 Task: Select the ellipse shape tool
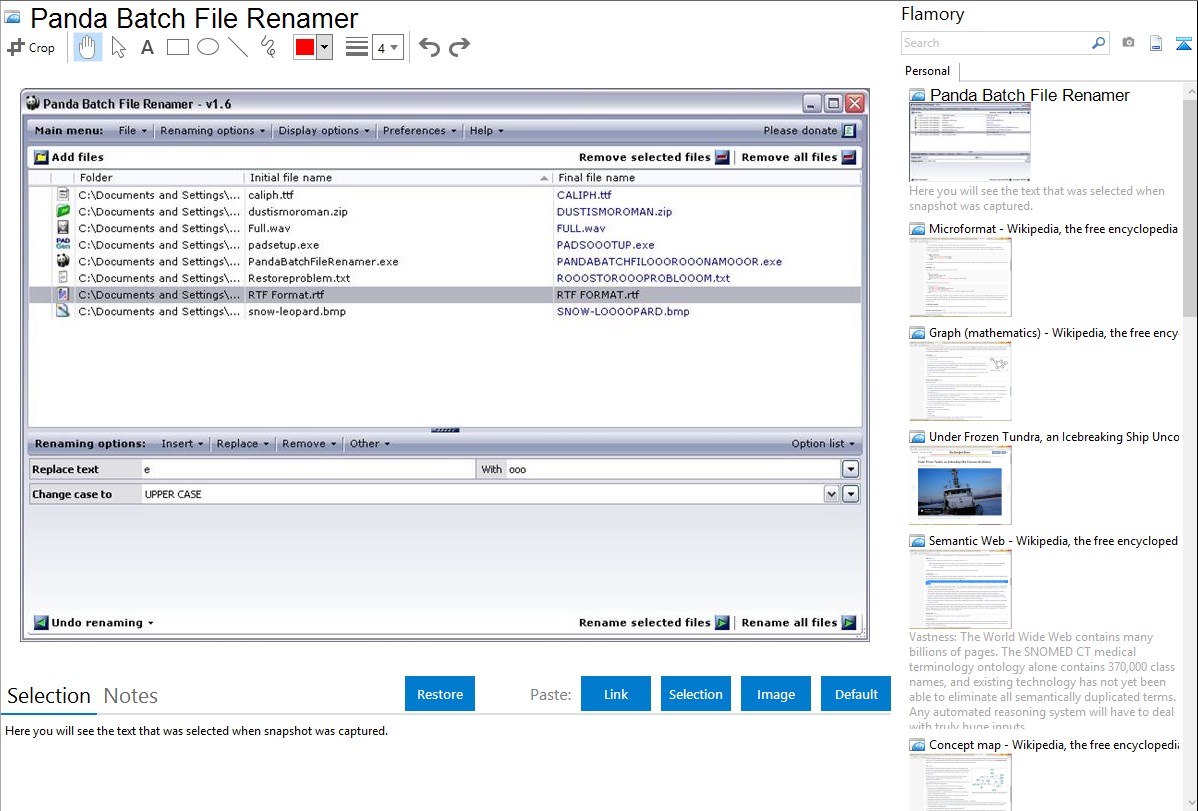point(208,47)
